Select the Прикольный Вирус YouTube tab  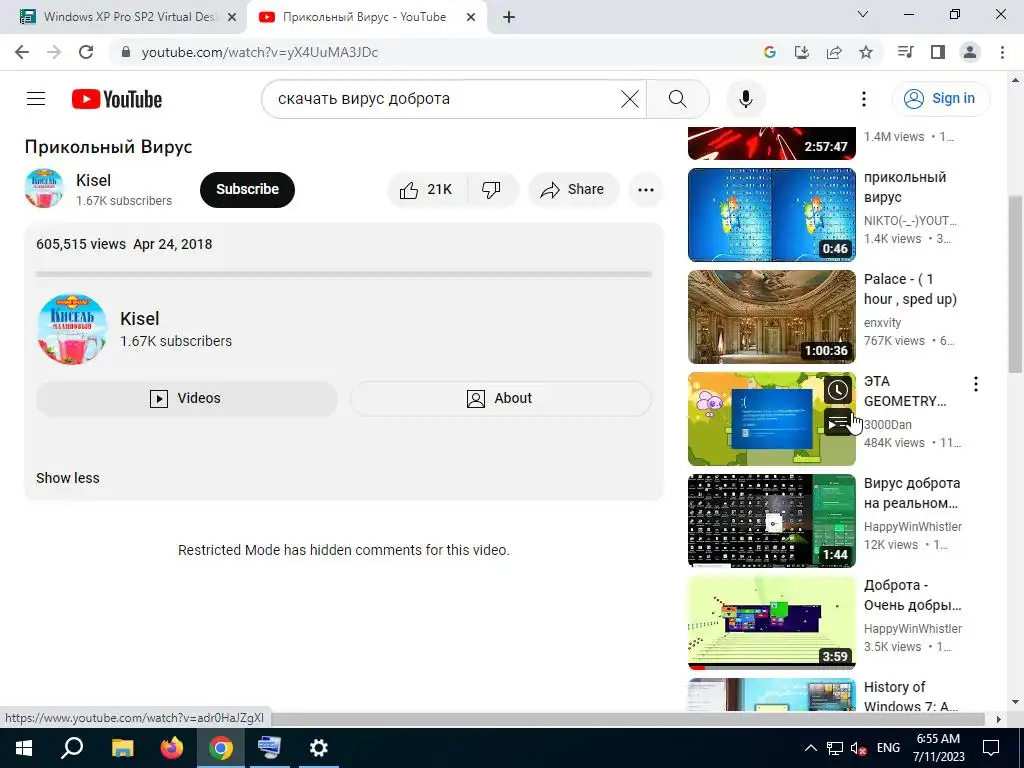coord(366,17)
